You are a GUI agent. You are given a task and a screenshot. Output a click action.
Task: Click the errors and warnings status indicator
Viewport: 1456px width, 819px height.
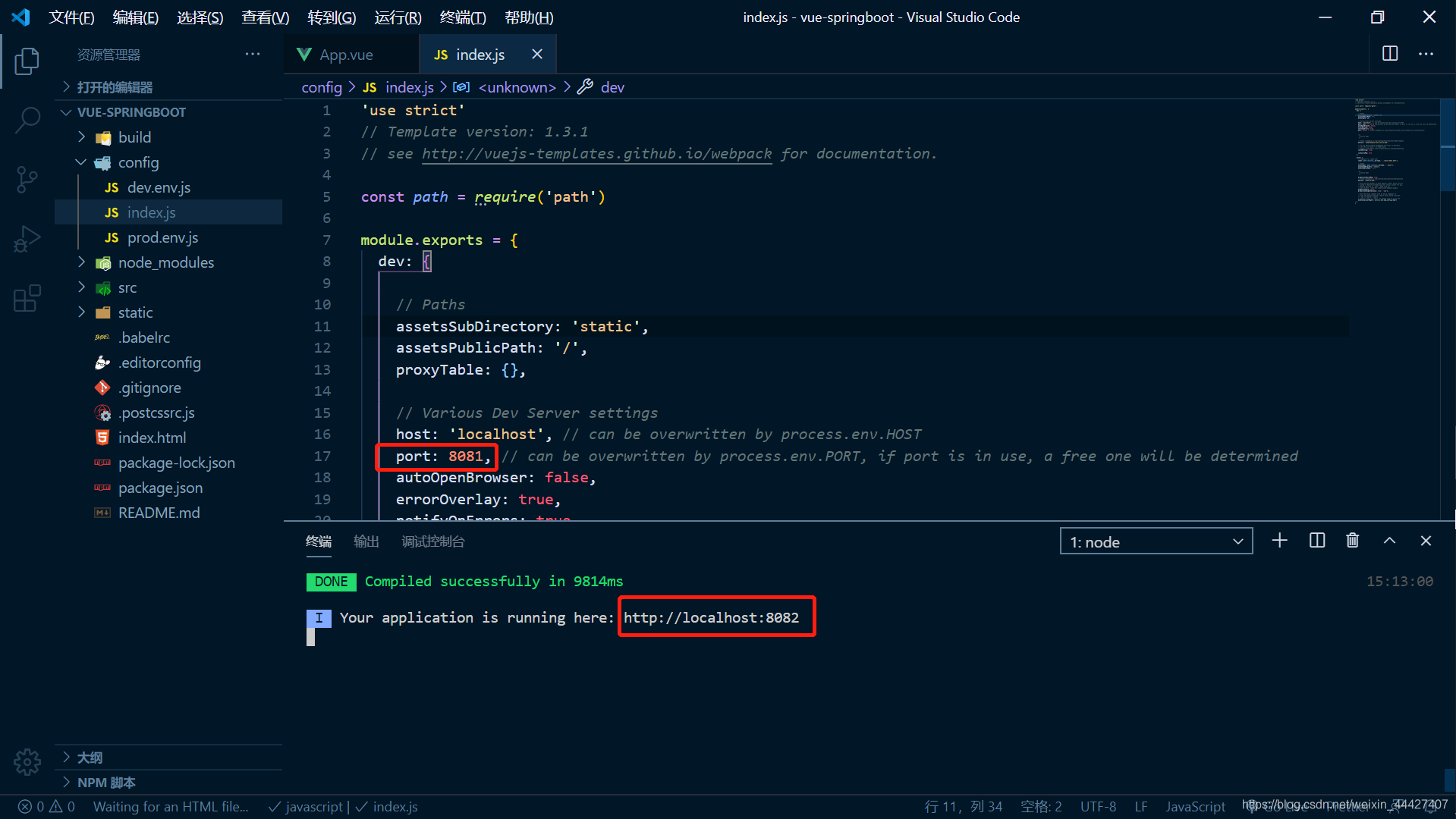pos(46,807)
